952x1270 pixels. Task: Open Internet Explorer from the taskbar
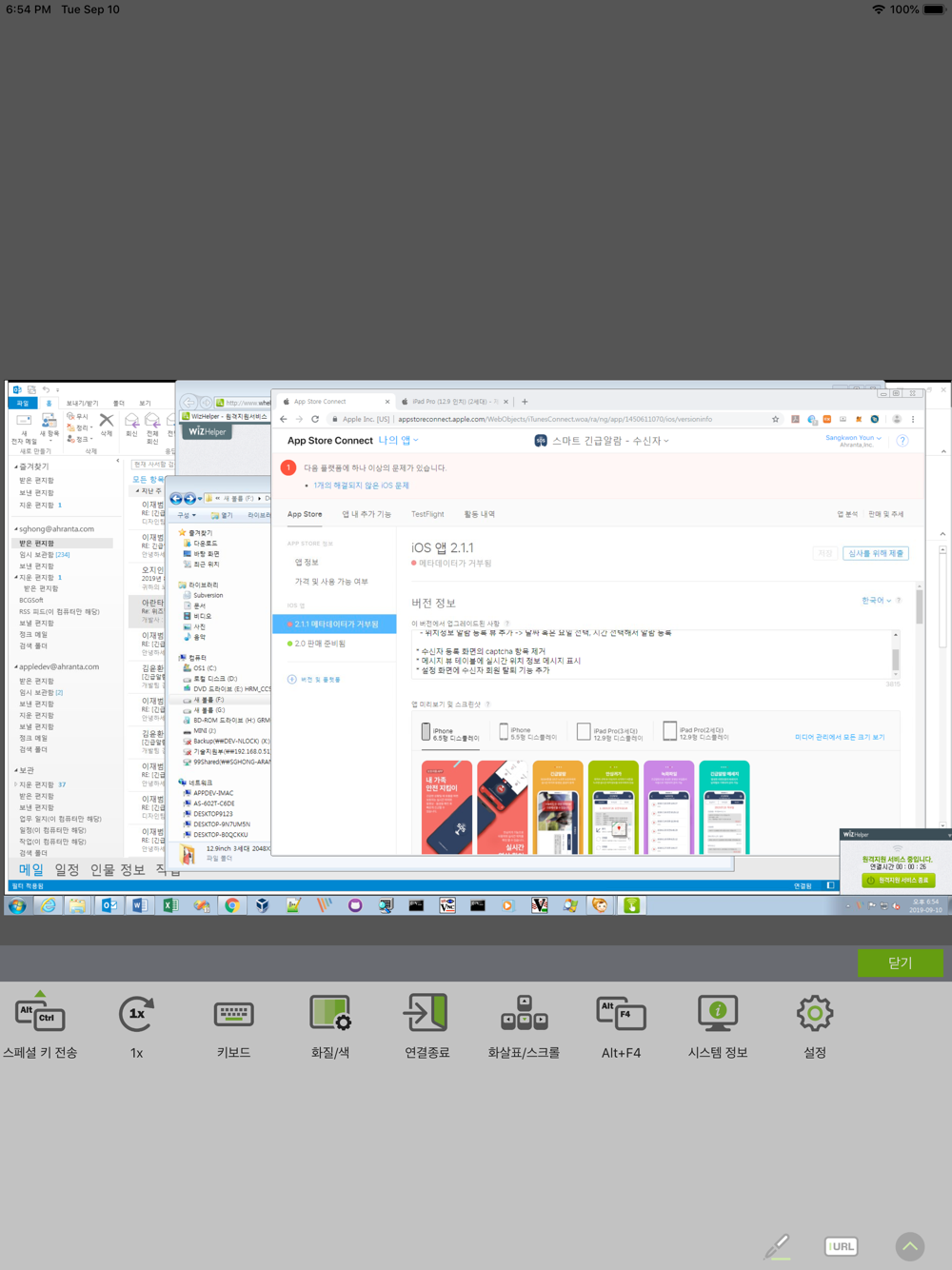(48, 905)
